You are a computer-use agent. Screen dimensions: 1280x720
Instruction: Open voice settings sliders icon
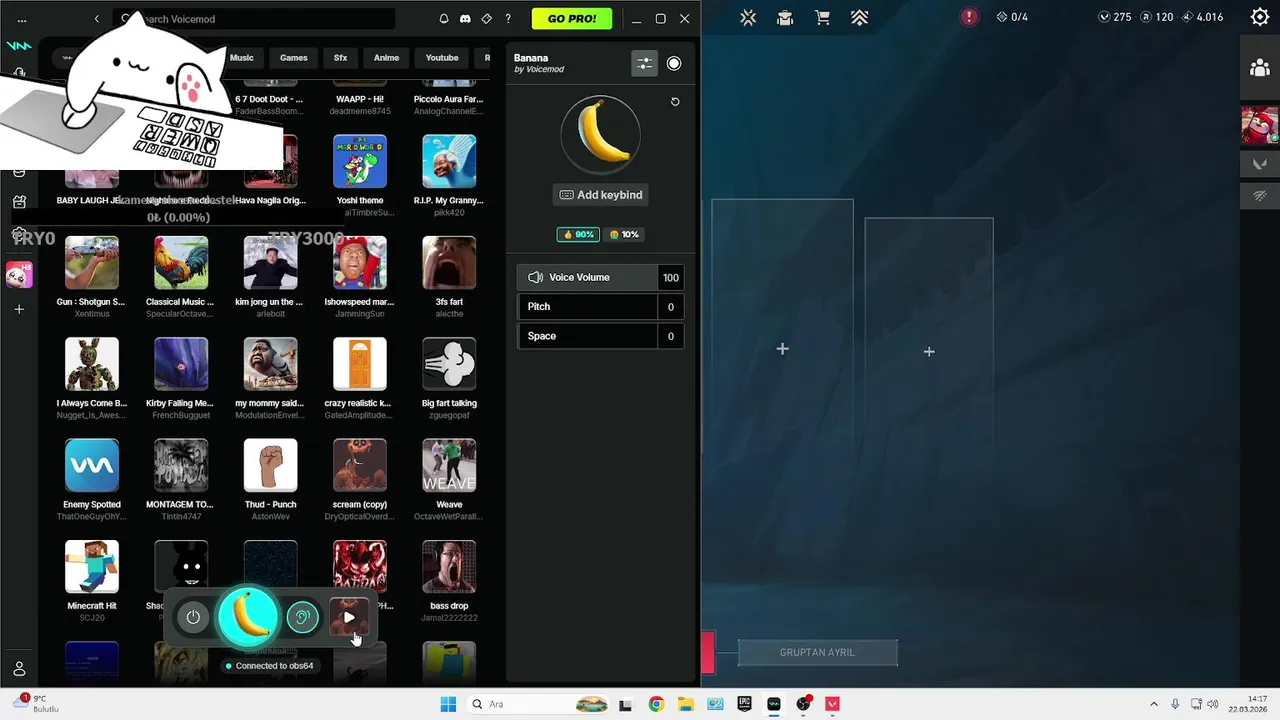(644, 63)
